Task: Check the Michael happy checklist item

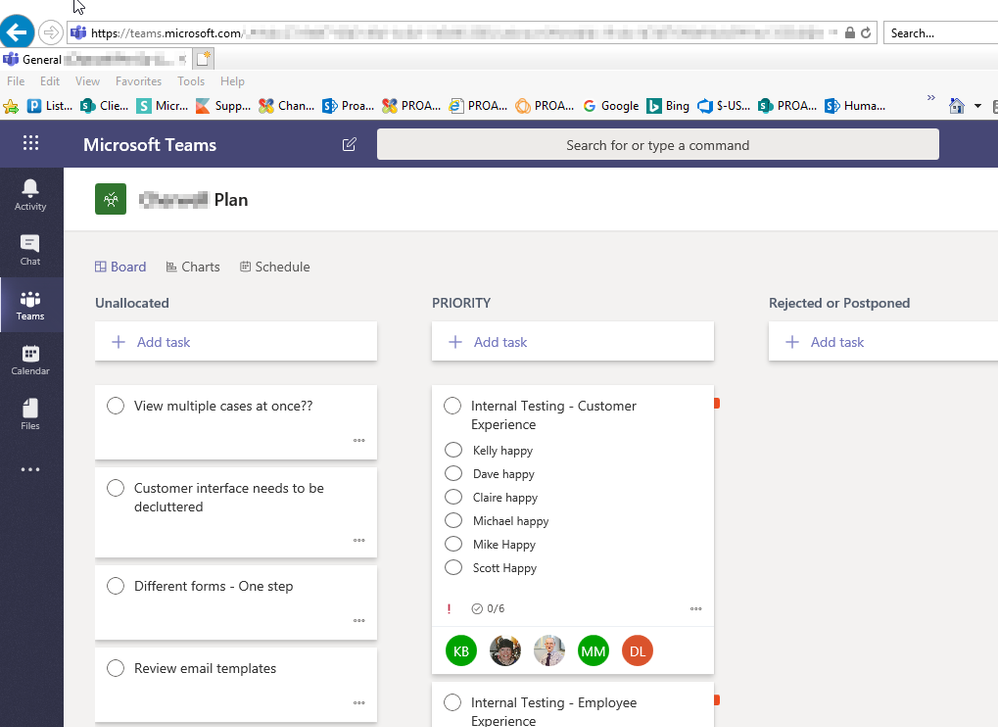Action: (x=453, y=521)
